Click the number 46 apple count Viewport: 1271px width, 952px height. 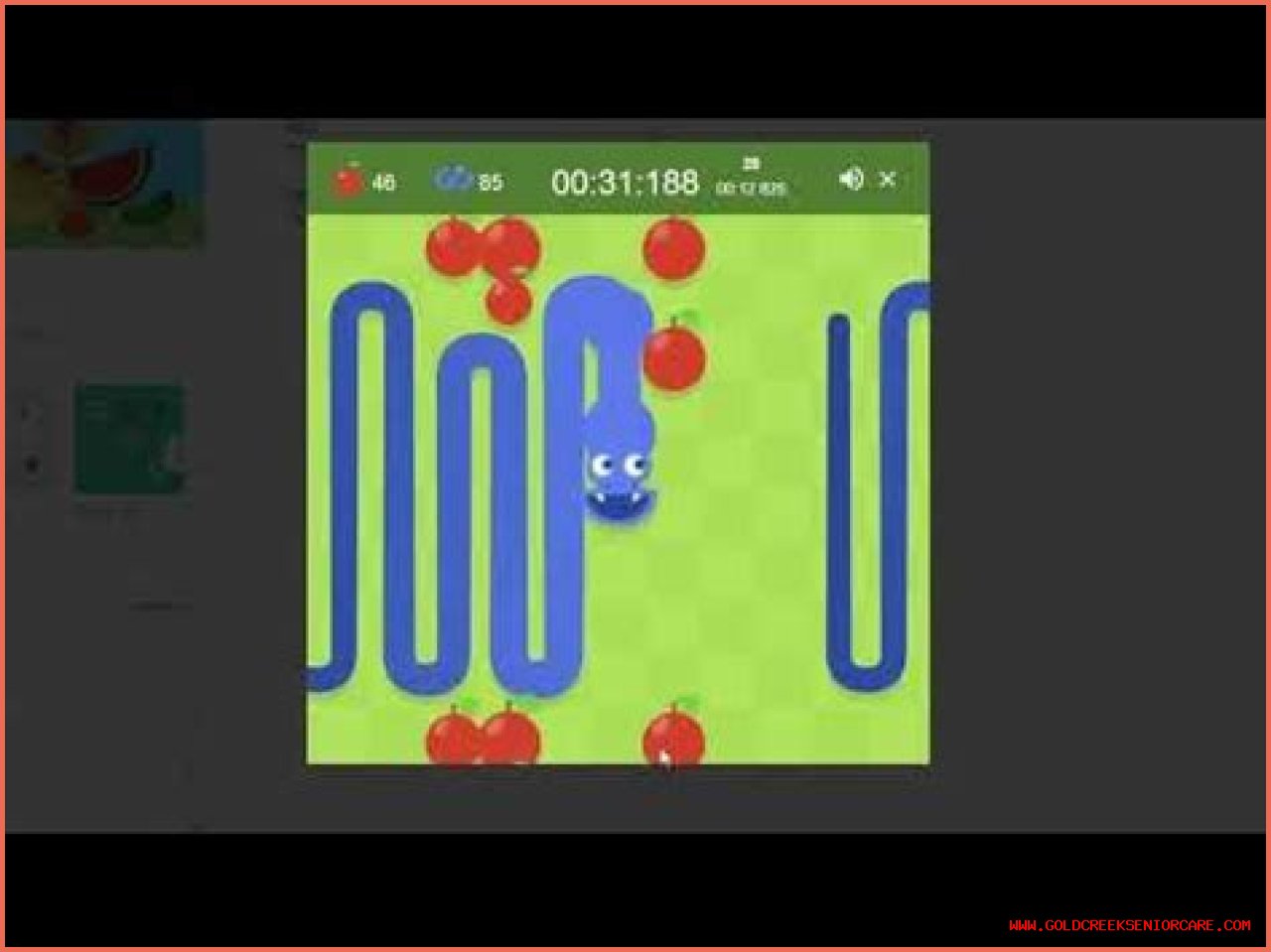383,183
